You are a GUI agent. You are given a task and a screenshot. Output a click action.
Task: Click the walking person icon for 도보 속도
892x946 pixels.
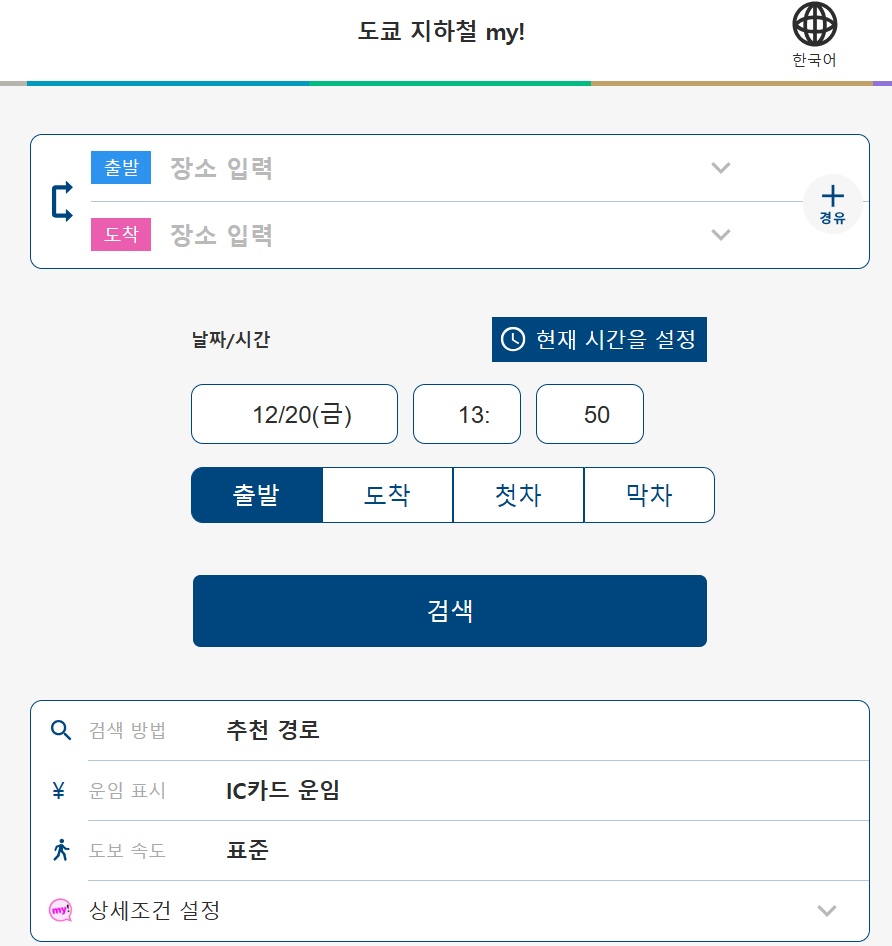tap(60, 850)
